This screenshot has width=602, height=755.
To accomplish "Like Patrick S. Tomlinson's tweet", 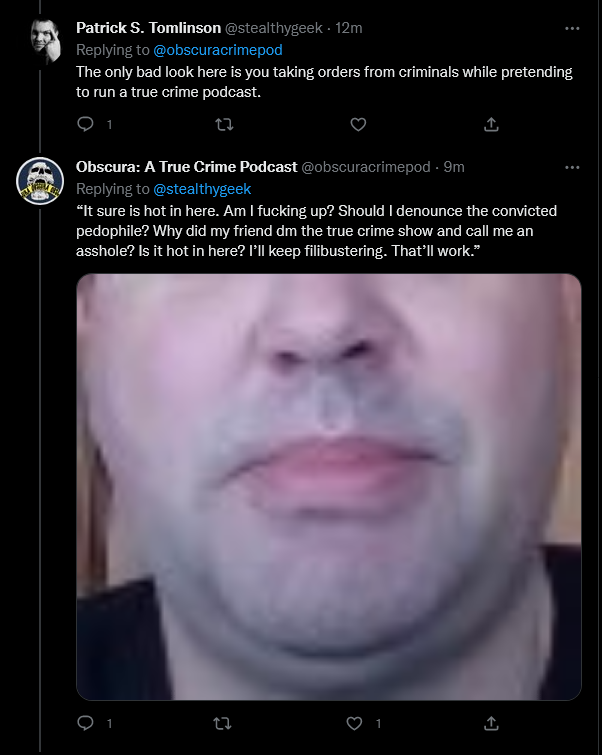I will pos(358,124).
